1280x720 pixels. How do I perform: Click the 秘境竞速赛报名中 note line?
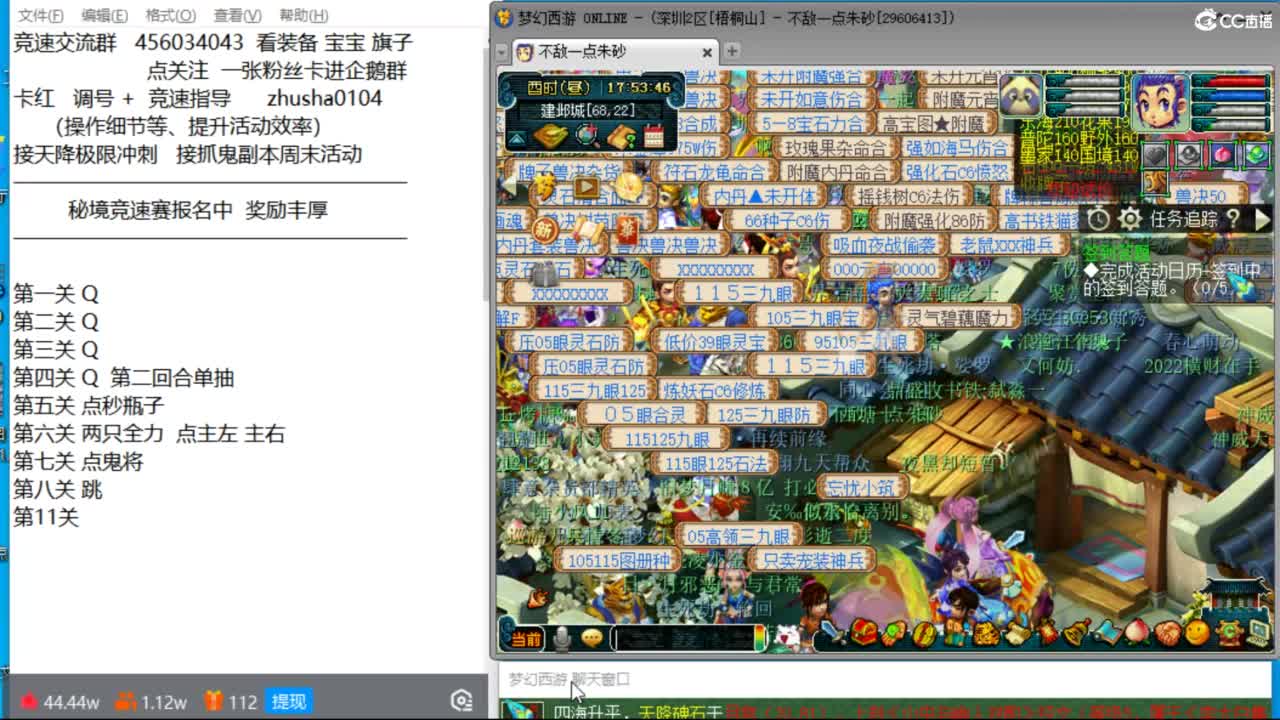[x=198, y=210]
